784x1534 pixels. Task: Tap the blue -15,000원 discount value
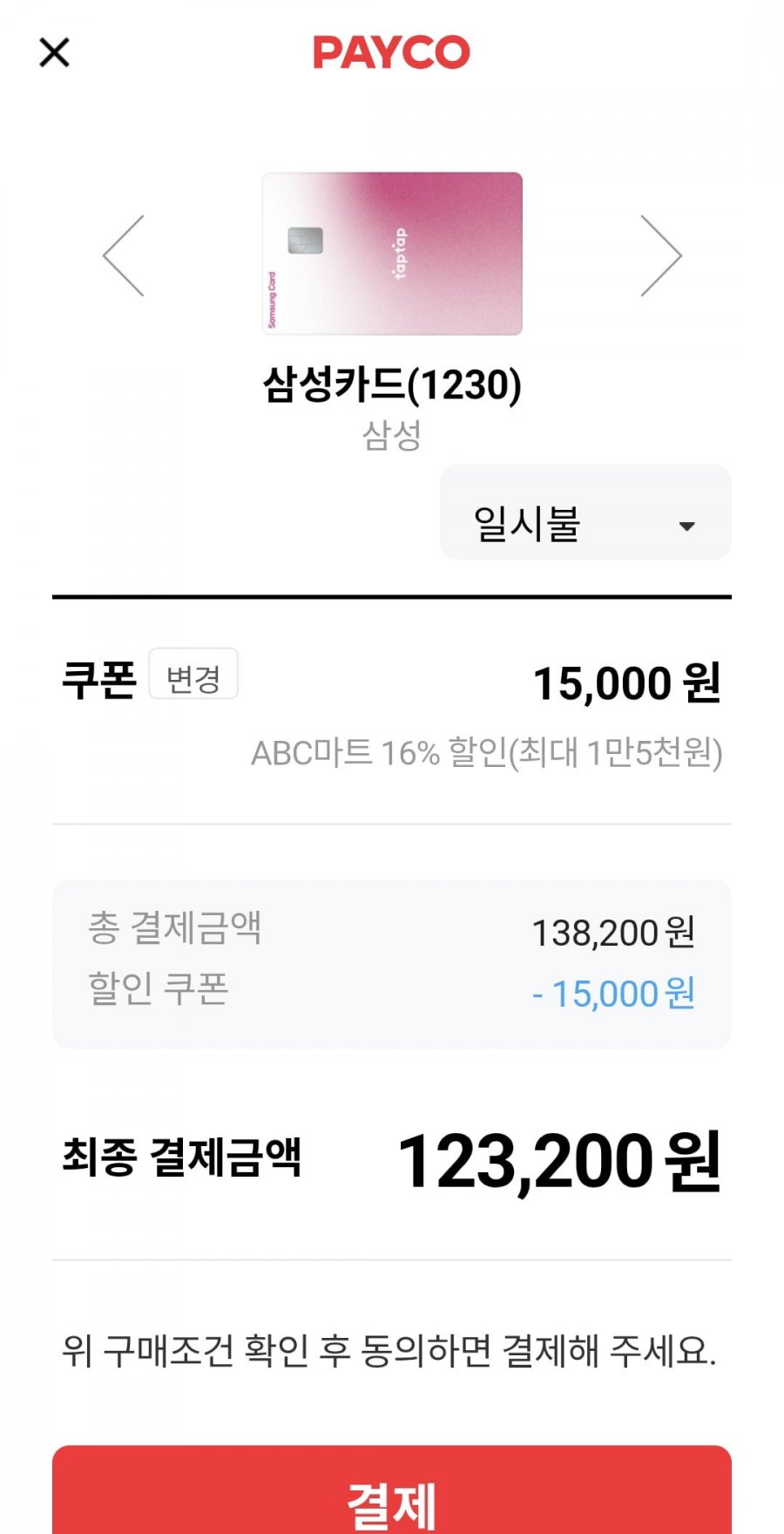613,994
